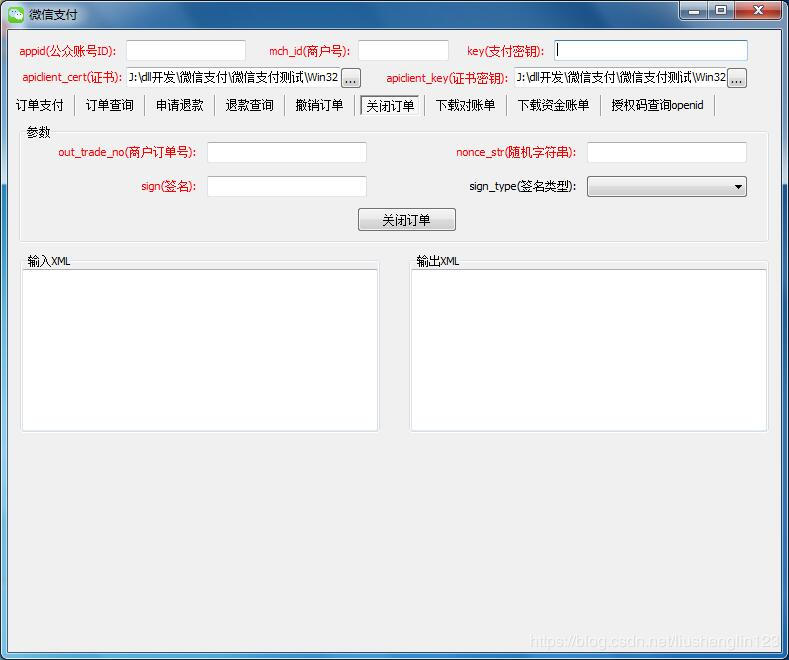Click the appid(公众账号ID) input field
This screenshot has width=789, height=660.
[186, 51]
